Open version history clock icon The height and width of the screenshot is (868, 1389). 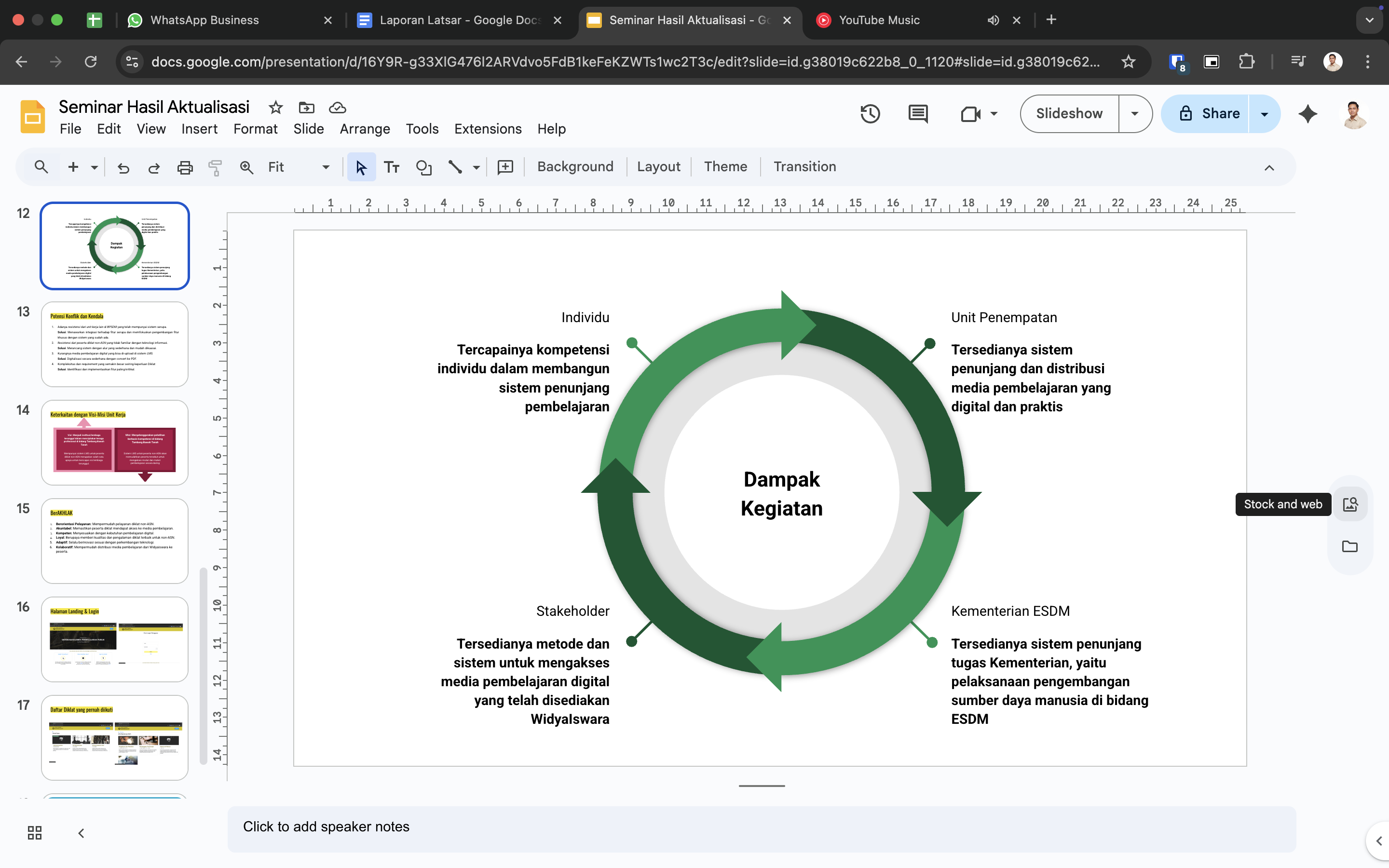[870, 114]
